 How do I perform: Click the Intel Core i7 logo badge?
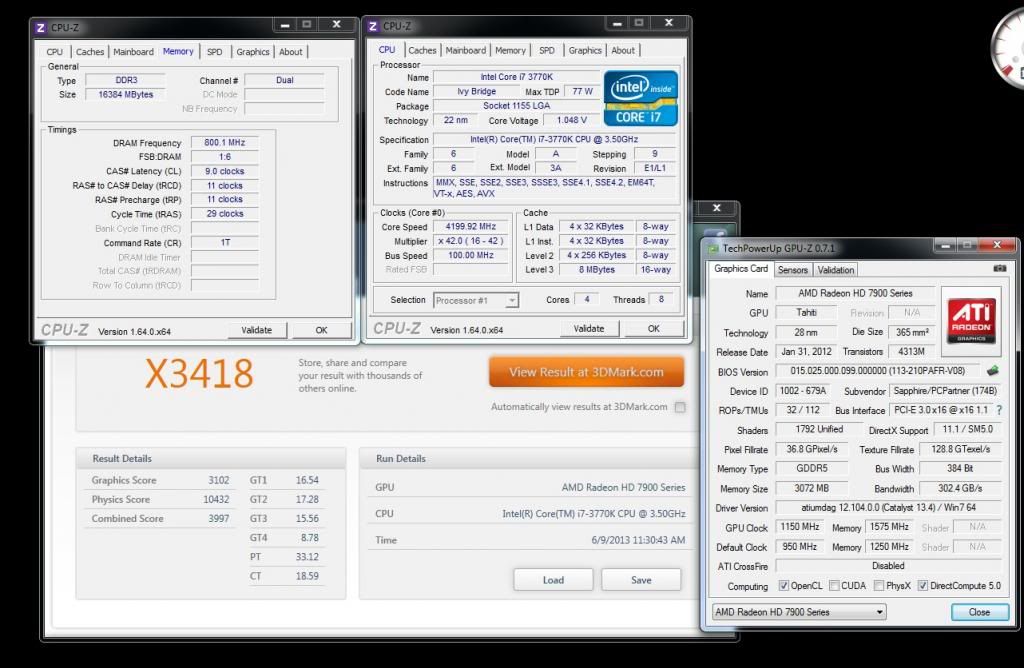click(641, 98)
